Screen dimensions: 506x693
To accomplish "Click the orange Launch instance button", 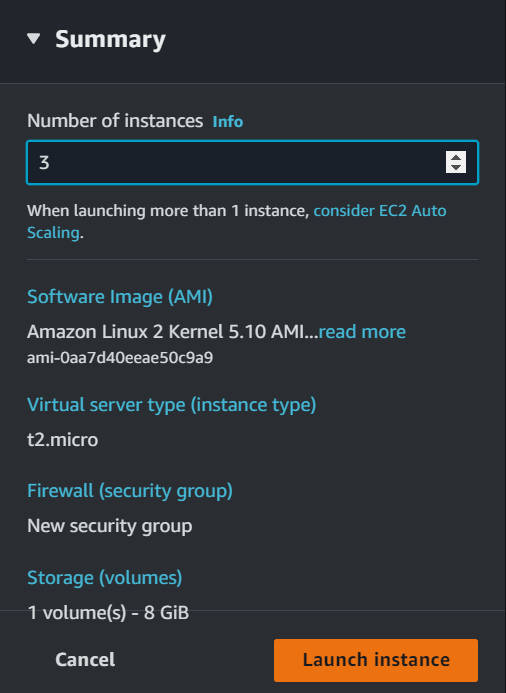I will tap(376, 660).
